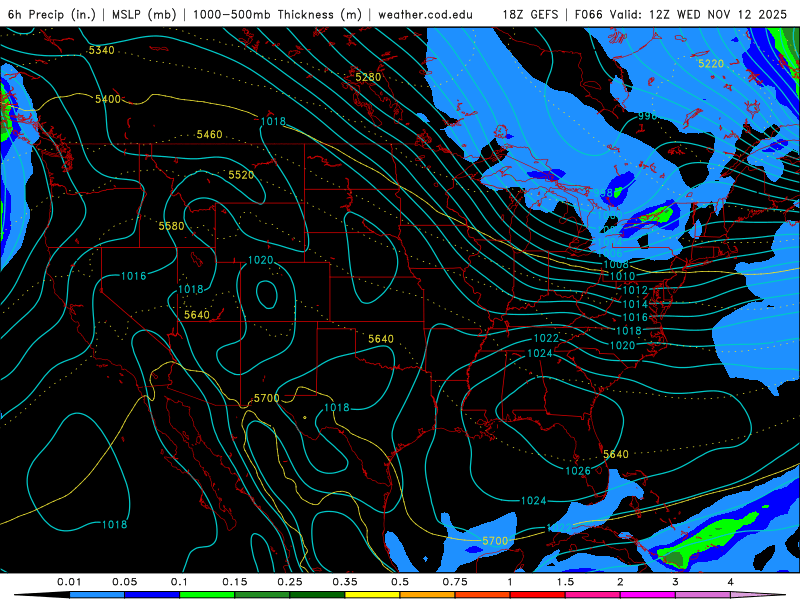800x600 pixels.
Task: Click the 0.15 legend value
Action: (x=235, y=582)
